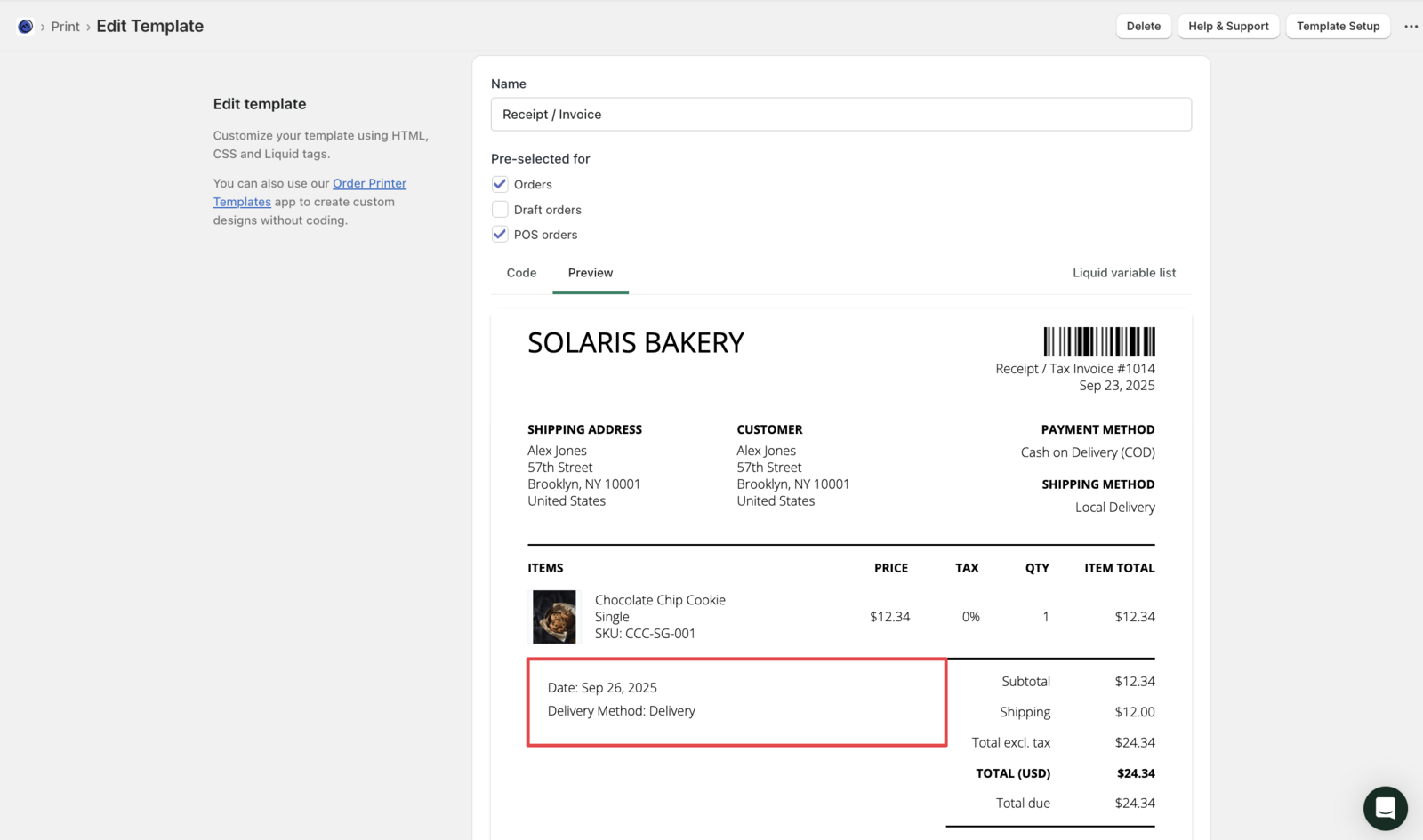Click the Subtotal label

coord(1026,682)
